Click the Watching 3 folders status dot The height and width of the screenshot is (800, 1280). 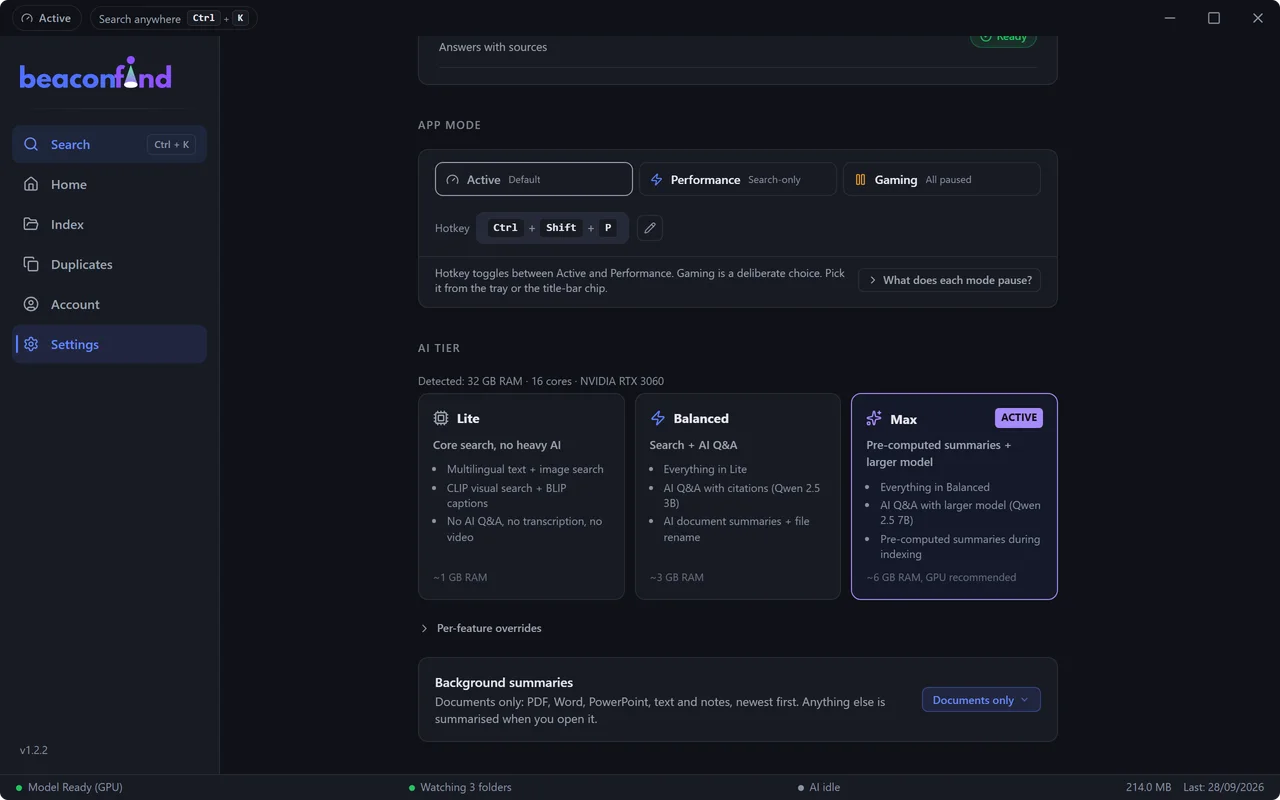tap(412, 788)
